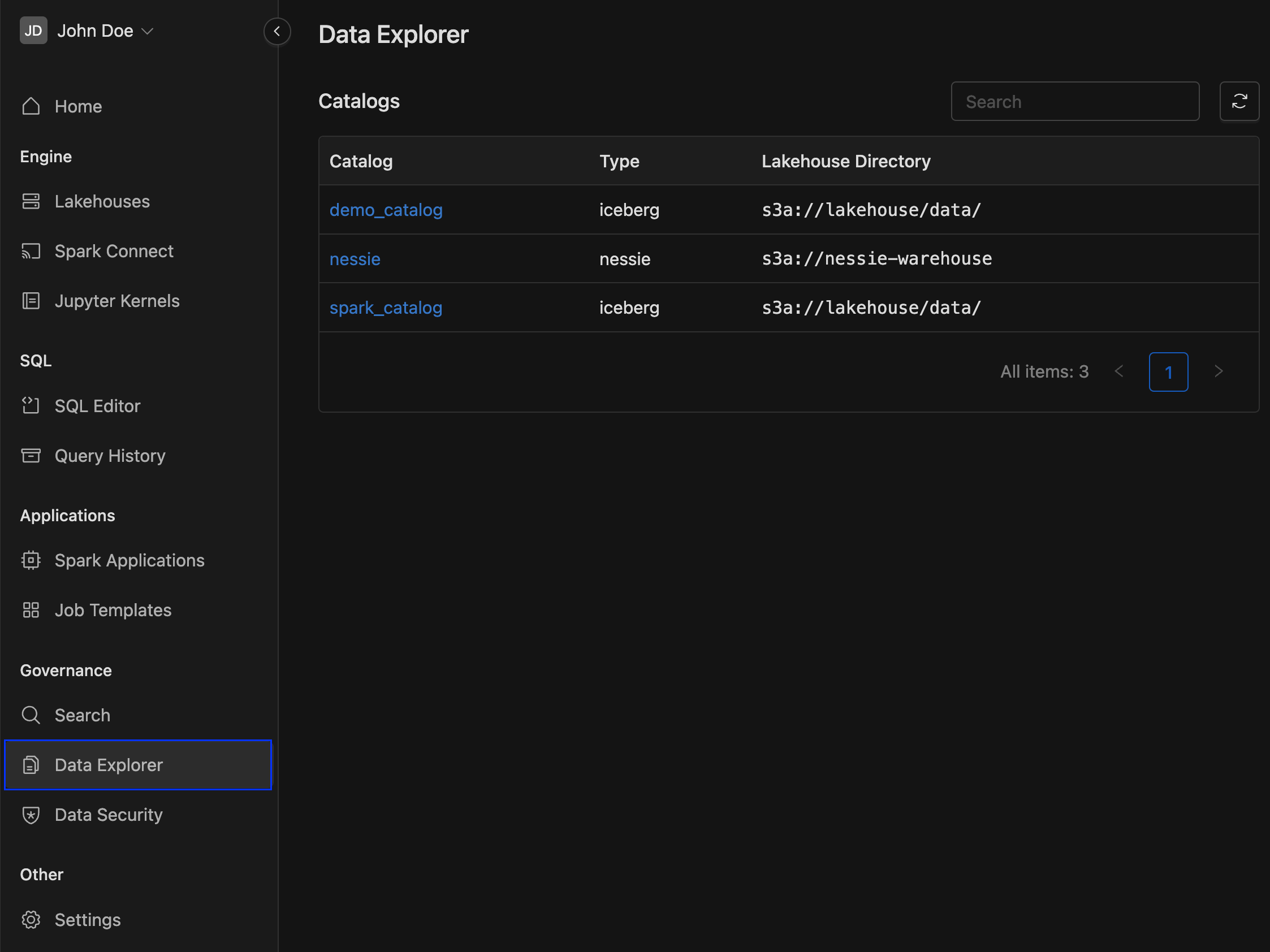Click the Query History sidebar icon
The height and width of the screenshot is (952, 1270).
click(x=30, y=455)
